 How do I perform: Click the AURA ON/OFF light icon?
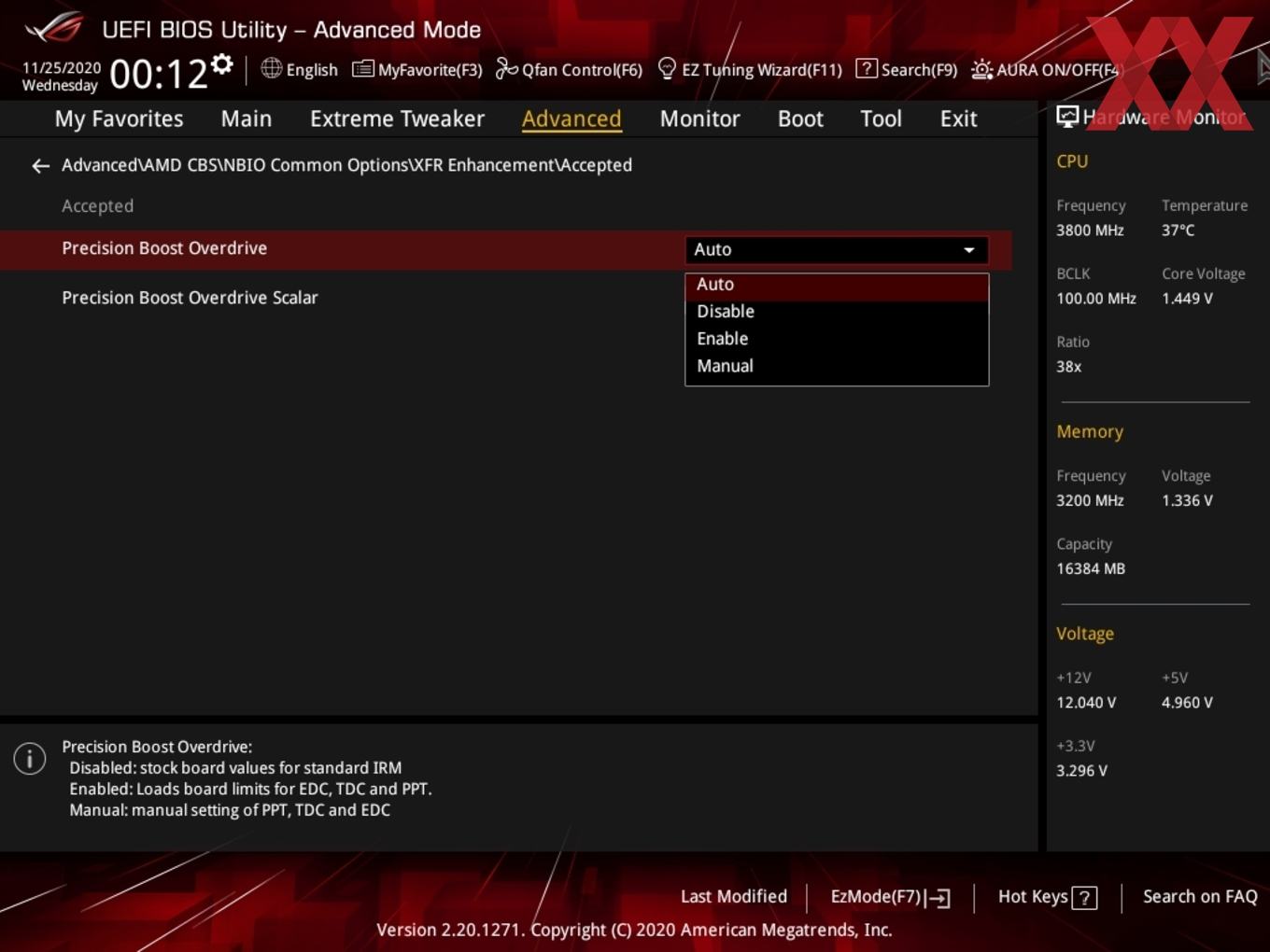coord(982,69)
